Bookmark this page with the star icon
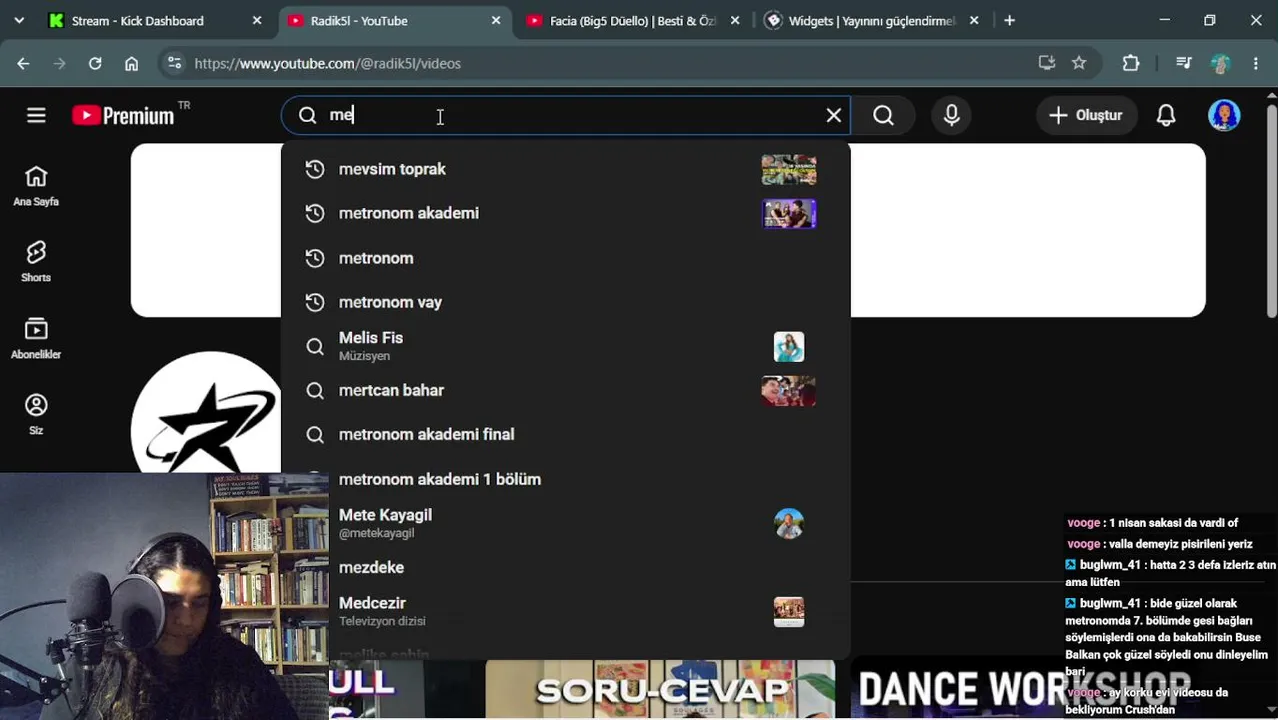The image size is (1278, 720). pyautogui.click(x=1079, y=63)
